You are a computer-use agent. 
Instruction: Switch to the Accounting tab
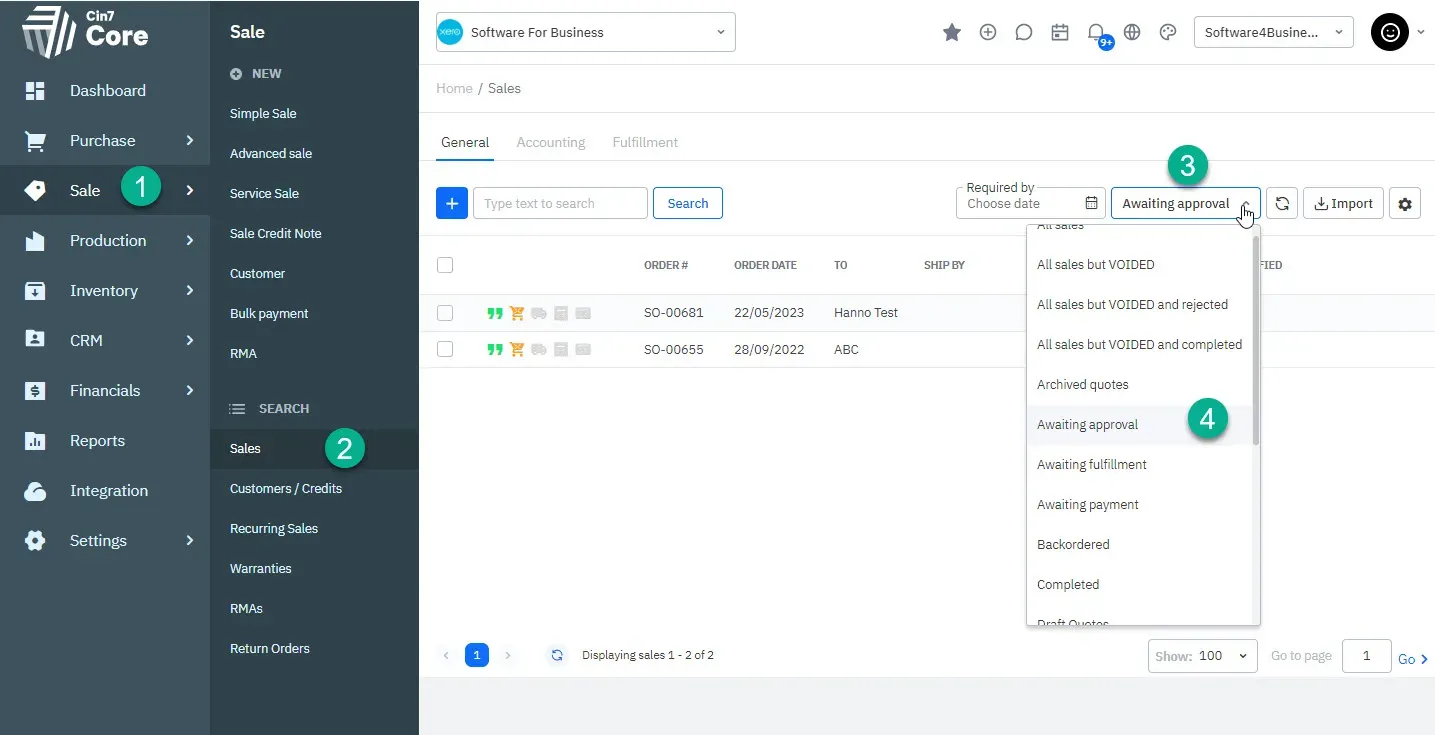point(550,142)
